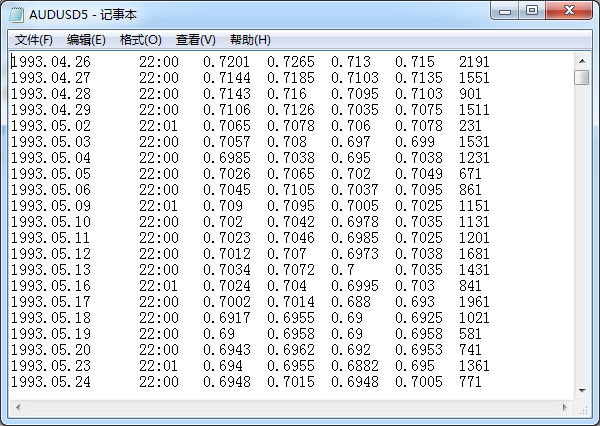Click the horizontal scrollbar right arrow
Image resolution: width=600 pixels, height=426 pixels.
coord(565,407)
